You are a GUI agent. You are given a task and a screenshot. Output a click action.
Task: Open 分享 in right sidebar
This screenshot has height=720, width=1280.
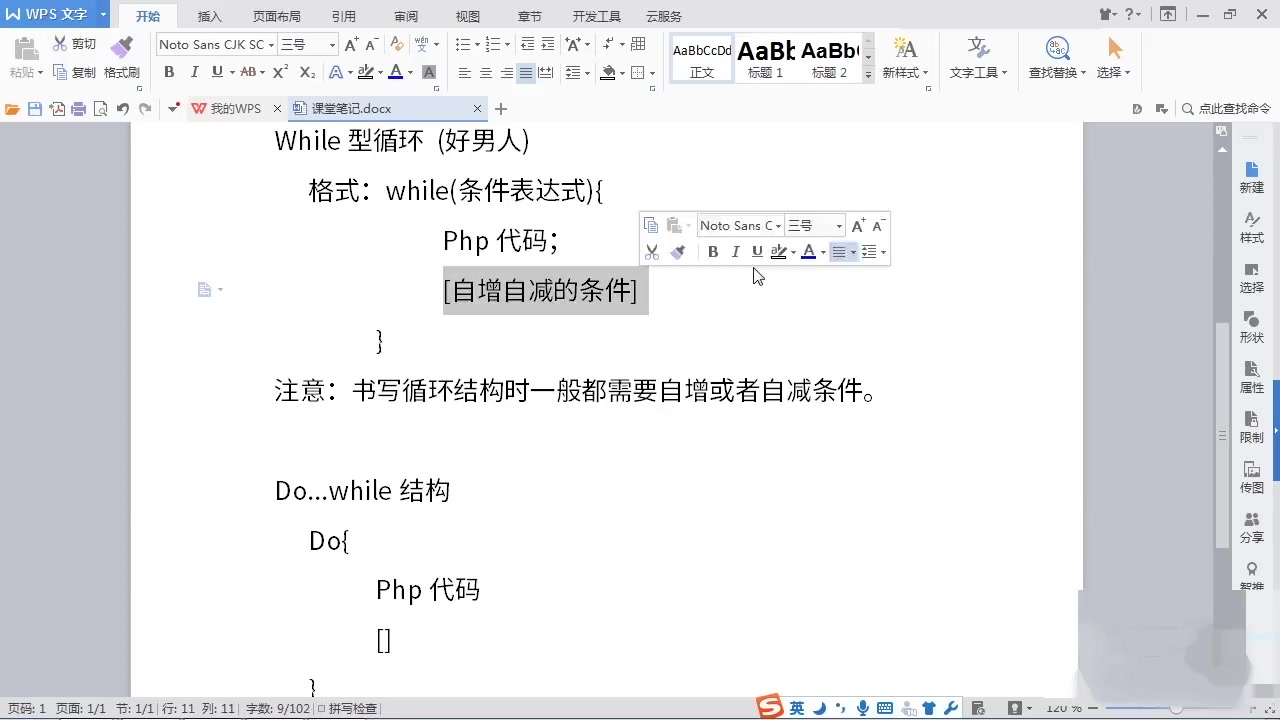[x=1252, y=527]
